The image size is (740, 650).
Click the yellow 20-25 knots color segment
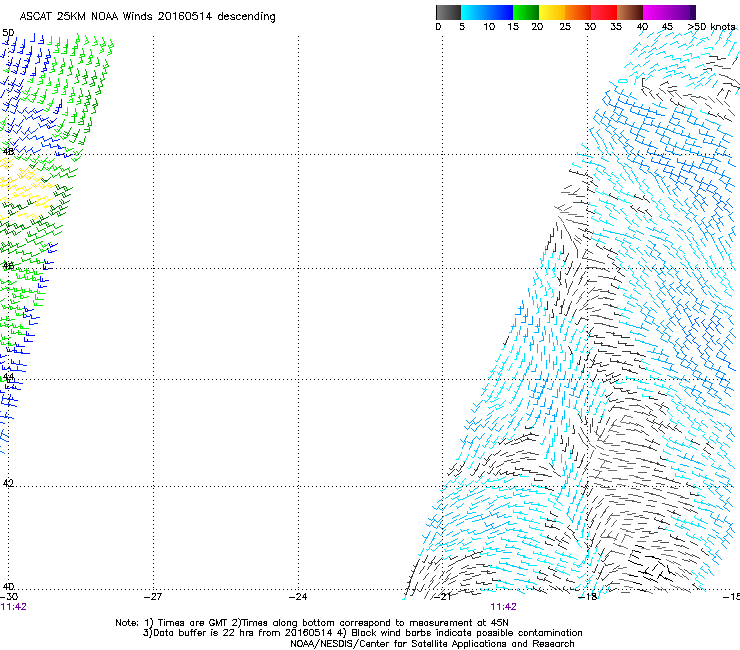coord(552,12)
